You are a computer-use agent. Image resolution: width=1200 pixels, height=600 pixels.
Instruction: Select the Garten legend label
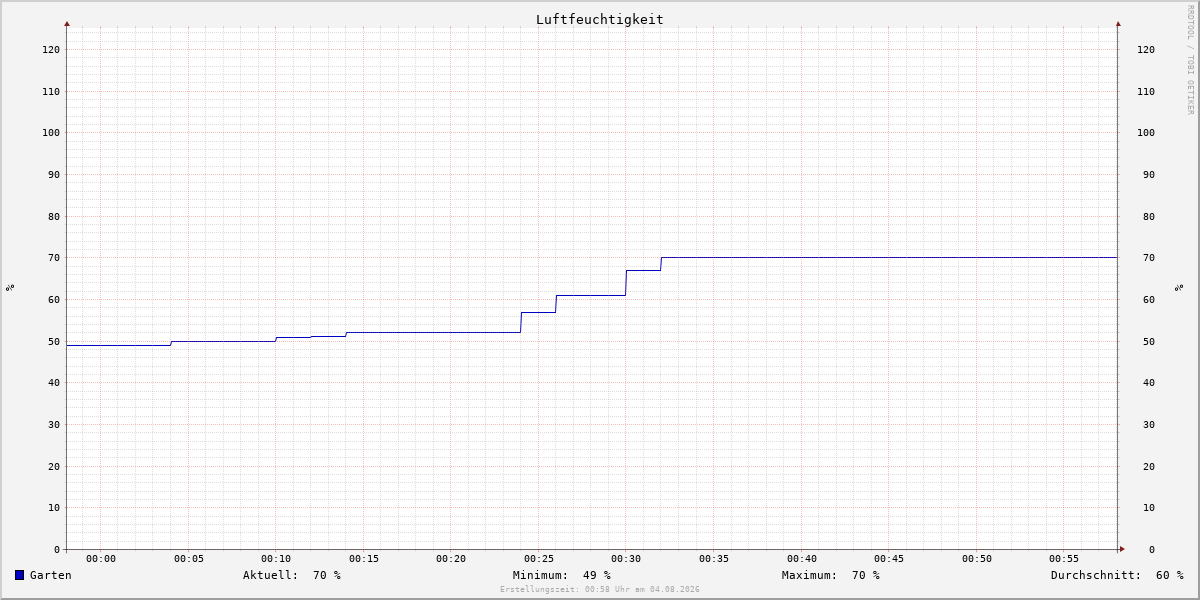point(50,575)
